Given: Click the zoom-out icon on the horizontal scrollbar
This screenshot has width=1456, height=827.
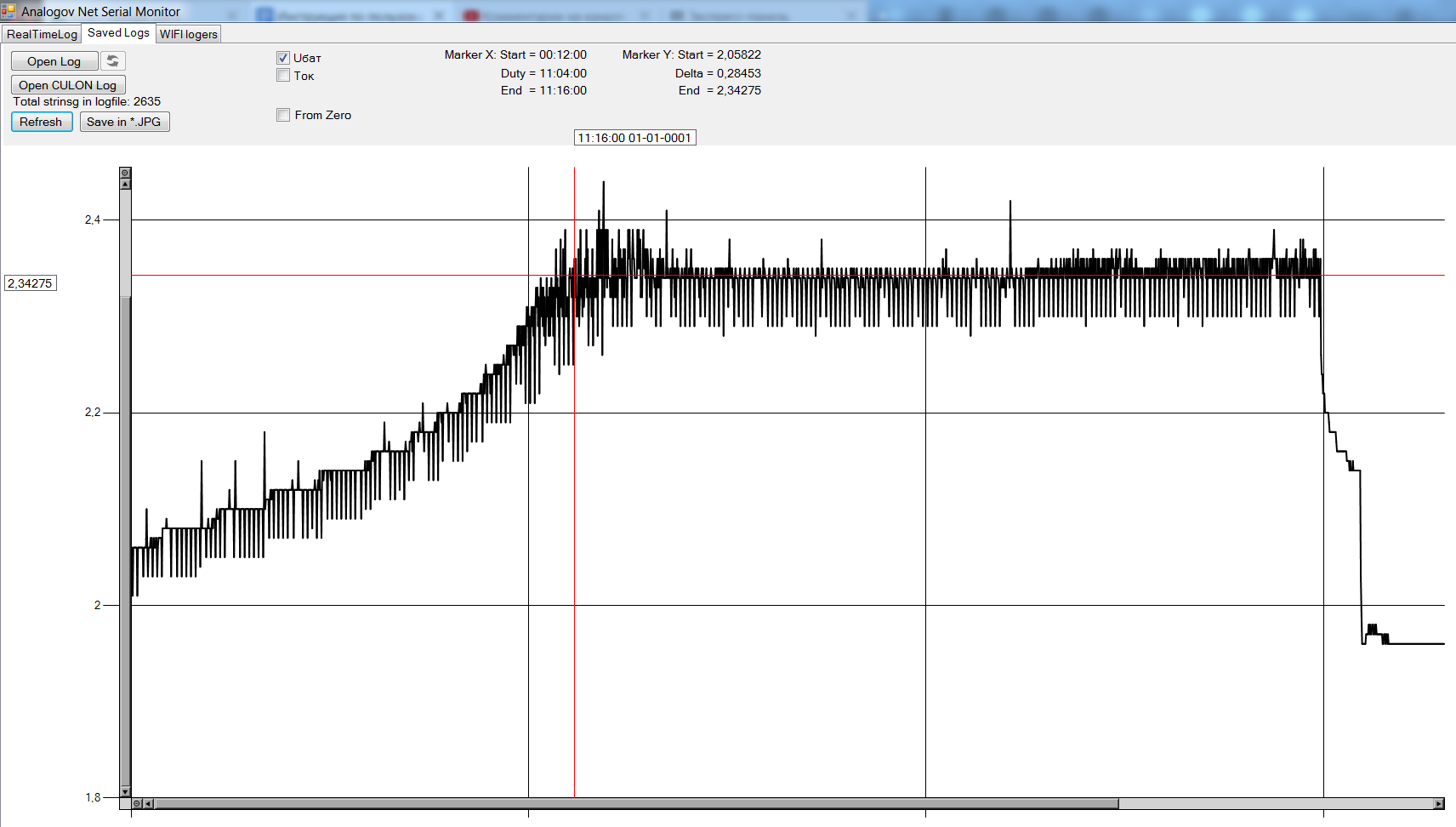Looking at the screenshot, I should click(x=137, y=803).
